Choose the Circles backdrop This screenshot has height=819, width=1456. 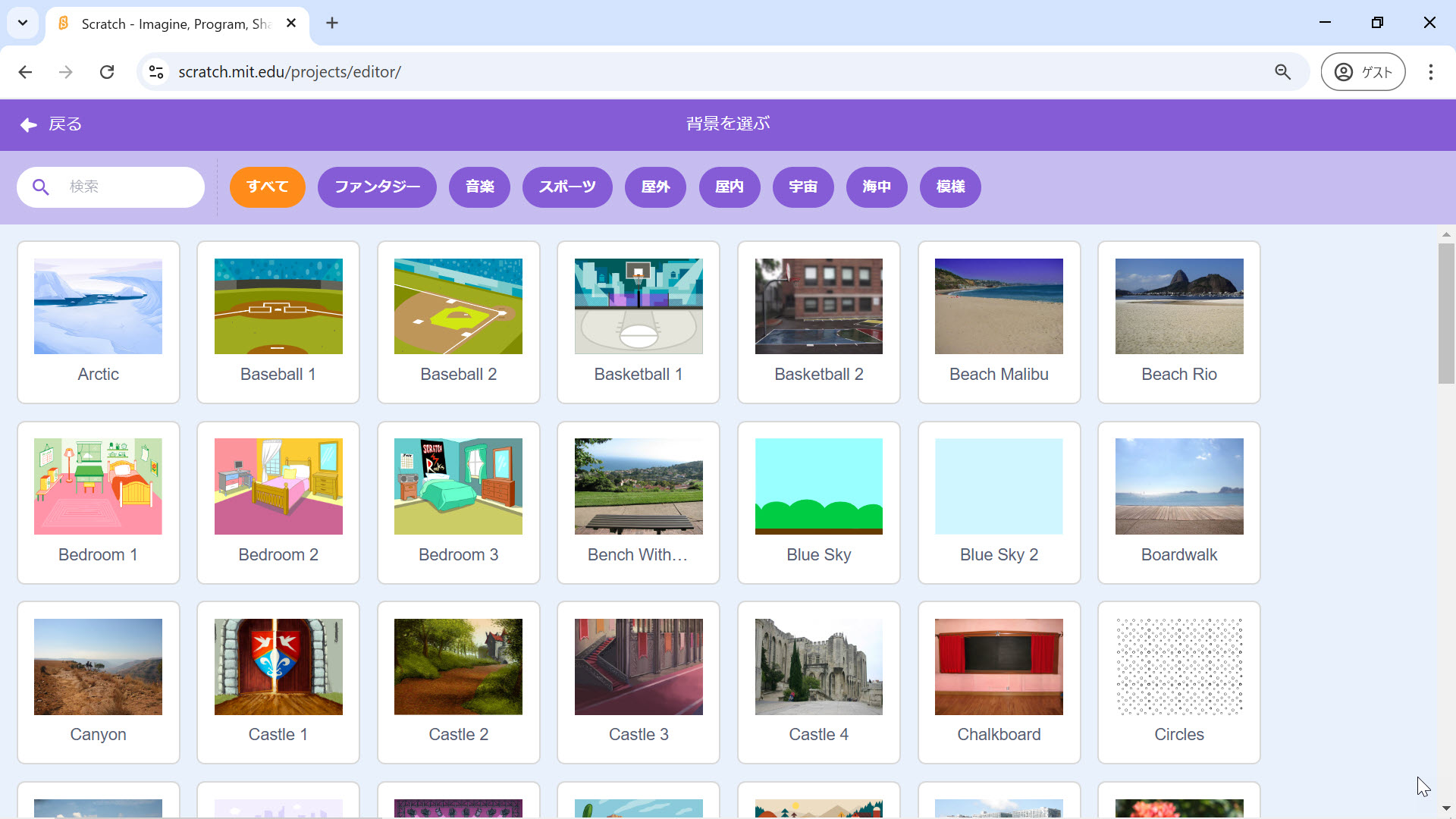click(x=1179, y=682)
